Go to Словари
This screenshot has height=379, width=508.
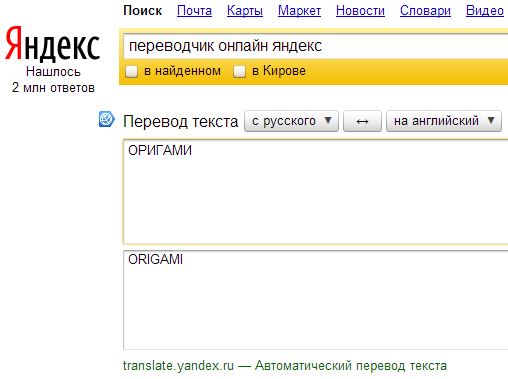pyautogui.click(x=425, y=11)
